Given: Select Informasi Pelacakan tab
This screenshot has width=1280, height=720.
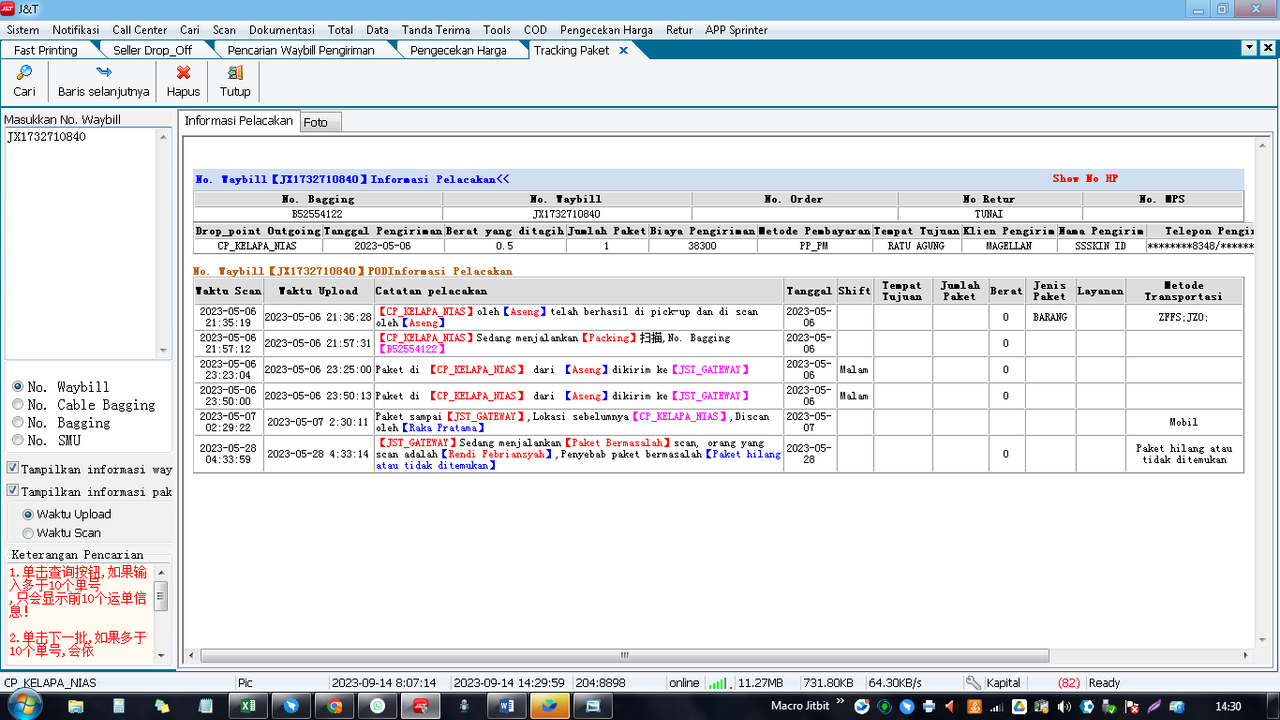Looking at the screenshot, I should pyautogui.click(x=239, y=120).
